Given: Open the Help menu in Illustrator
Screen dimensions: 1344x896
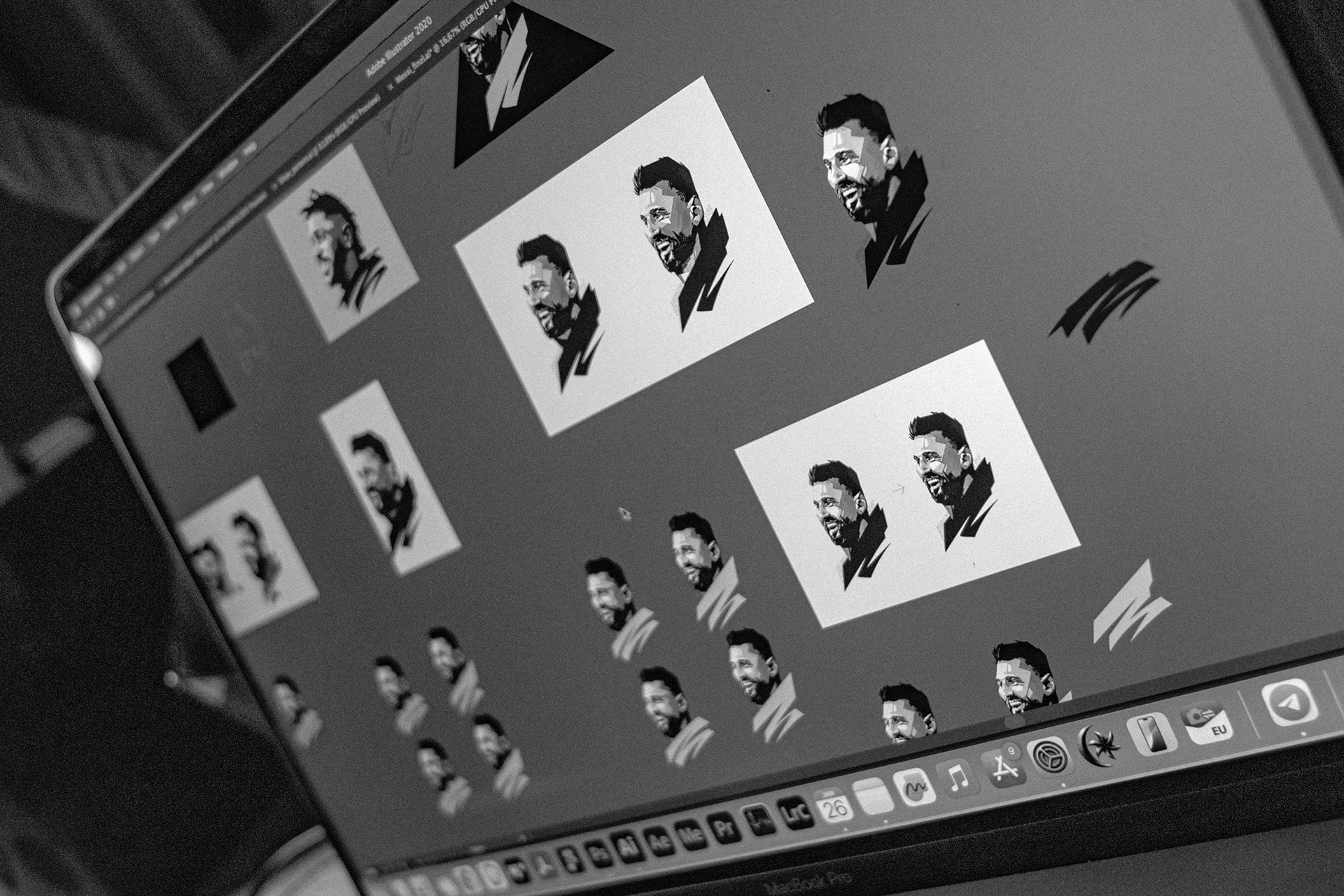Looking at the screenshot, I should [x=249, y=148].
